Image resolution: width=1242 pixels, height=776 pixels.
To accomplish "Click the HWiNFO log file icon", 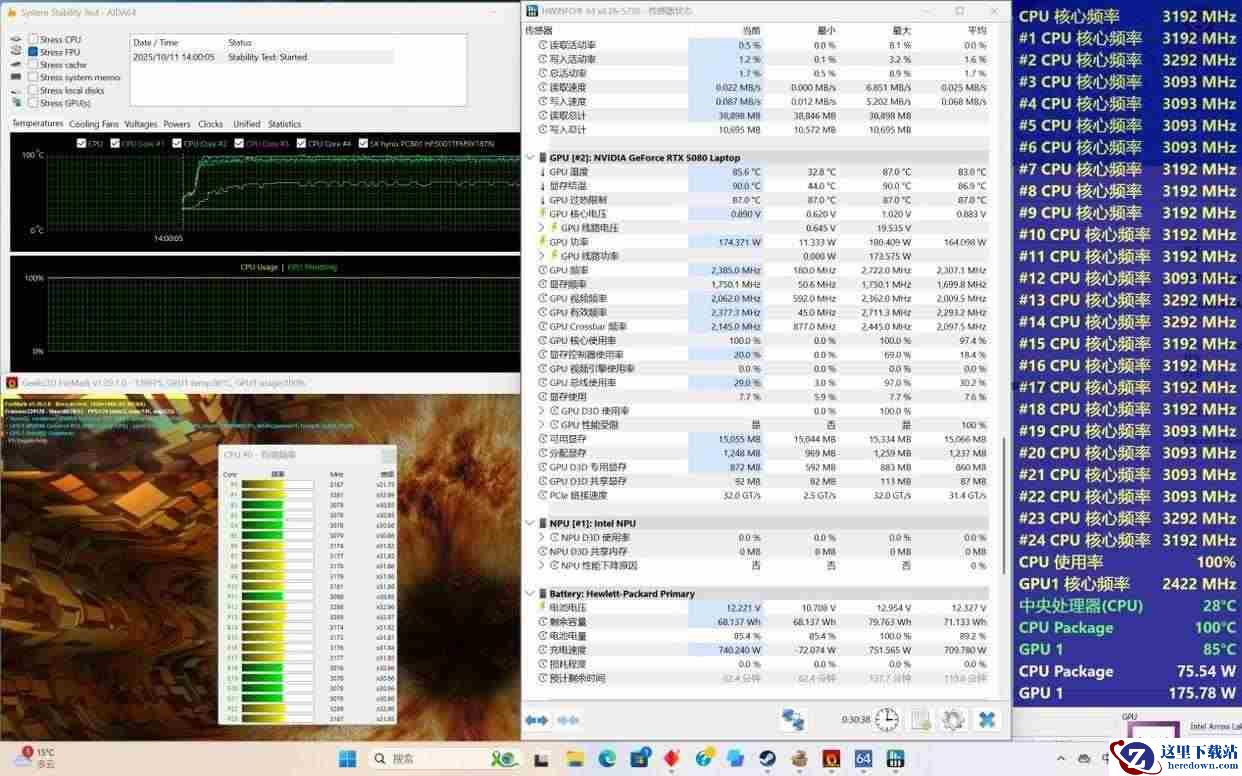I will tap(921, 720).
